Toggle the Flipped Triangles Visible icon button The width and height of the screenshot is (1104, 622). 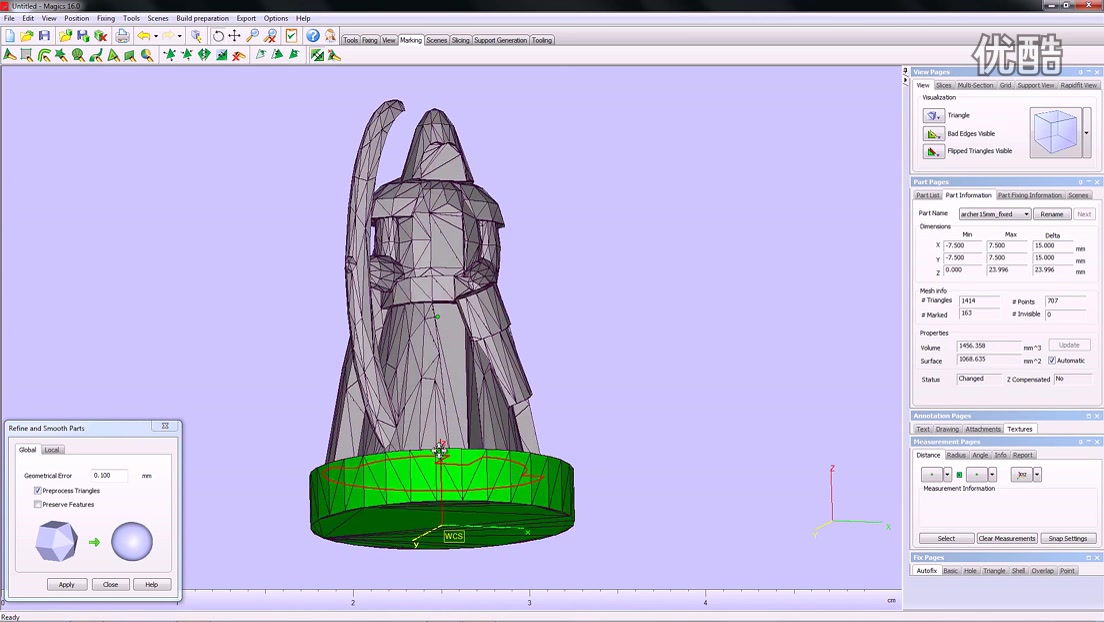(934, 151)
